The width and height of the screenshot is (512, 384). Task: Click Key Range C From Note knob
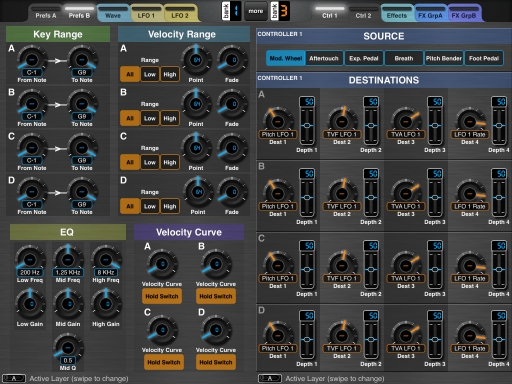[32, 148]
